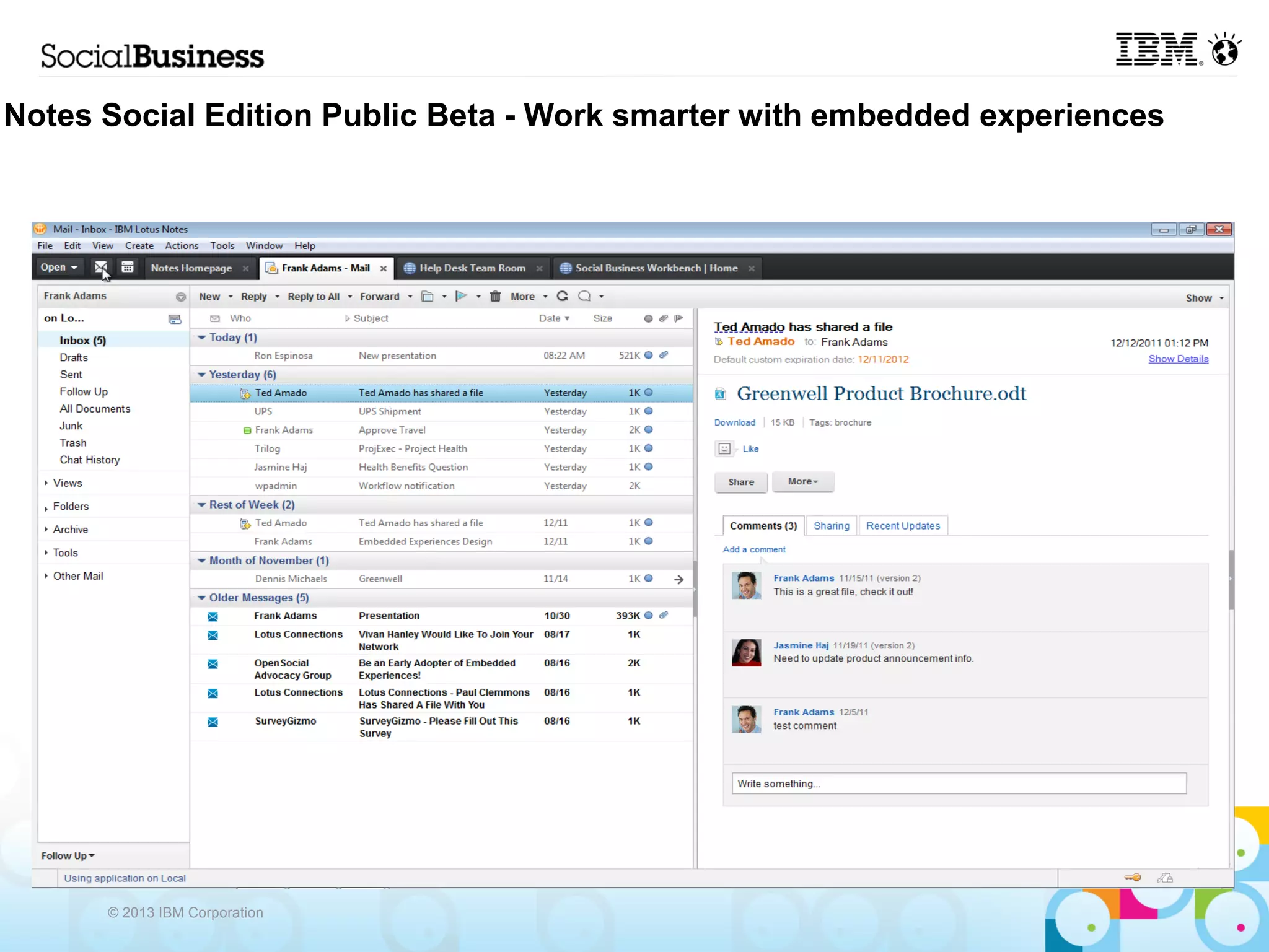
Task: Click the mail envelope icon beside Open
Action: pos(100,268)
